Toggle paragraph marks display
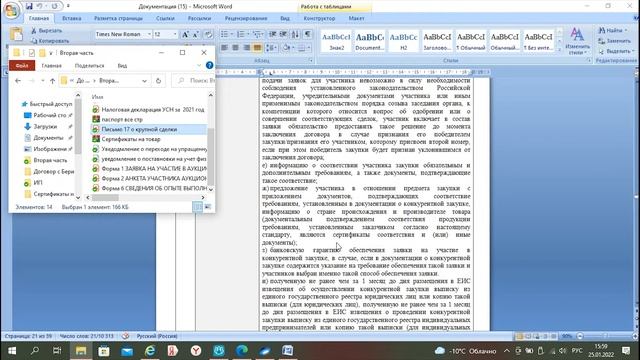The height and width of the screenshot is (360, 640). pyautogui.click(x=308, y=34)
